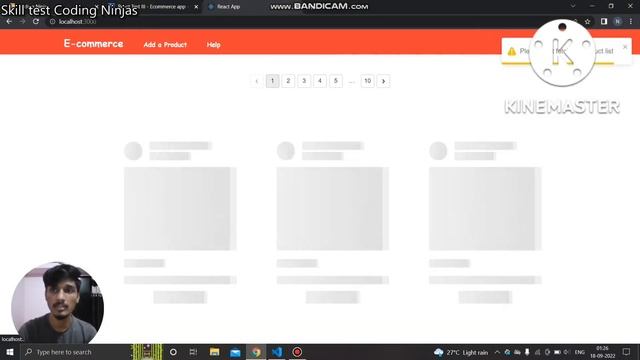This screenshot has height=360, width=640.
Task: Click the browser forward arrow
Action: click(x=22, y=22)
